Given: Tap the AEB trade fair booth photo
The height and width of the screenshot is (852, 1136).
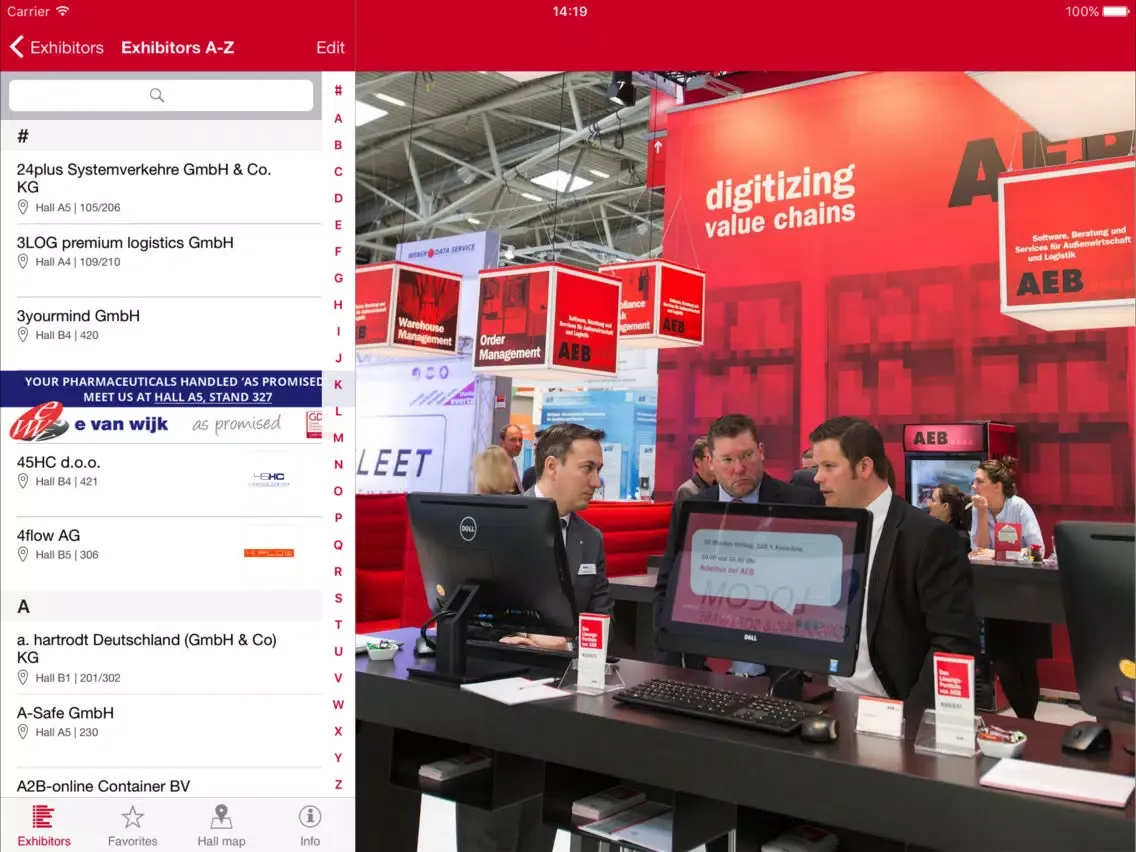Looking at the screenshot, I should point(746,462).
